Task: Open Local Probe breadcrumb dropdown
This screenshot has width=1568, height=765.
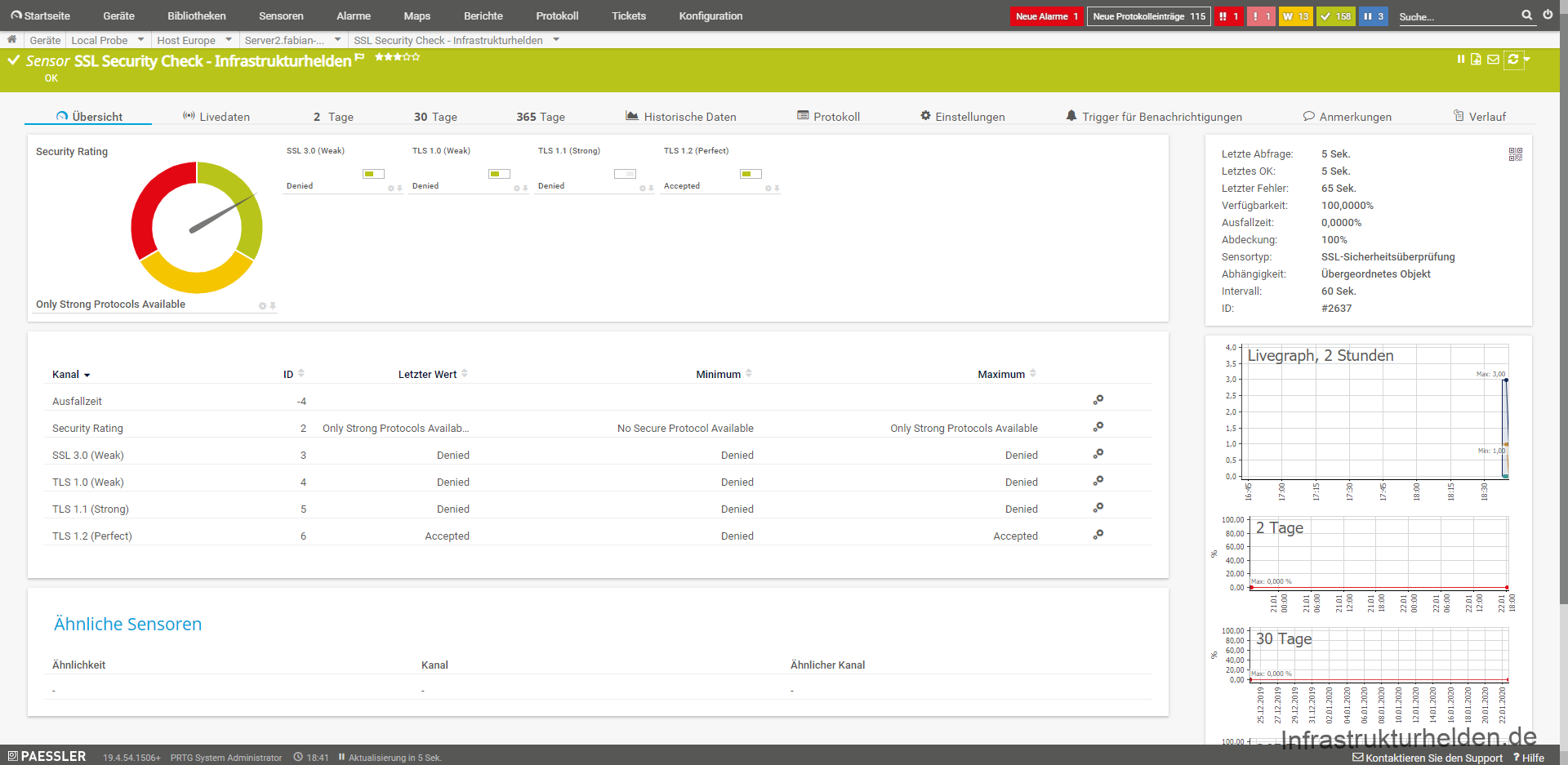Action: point(140,39)
